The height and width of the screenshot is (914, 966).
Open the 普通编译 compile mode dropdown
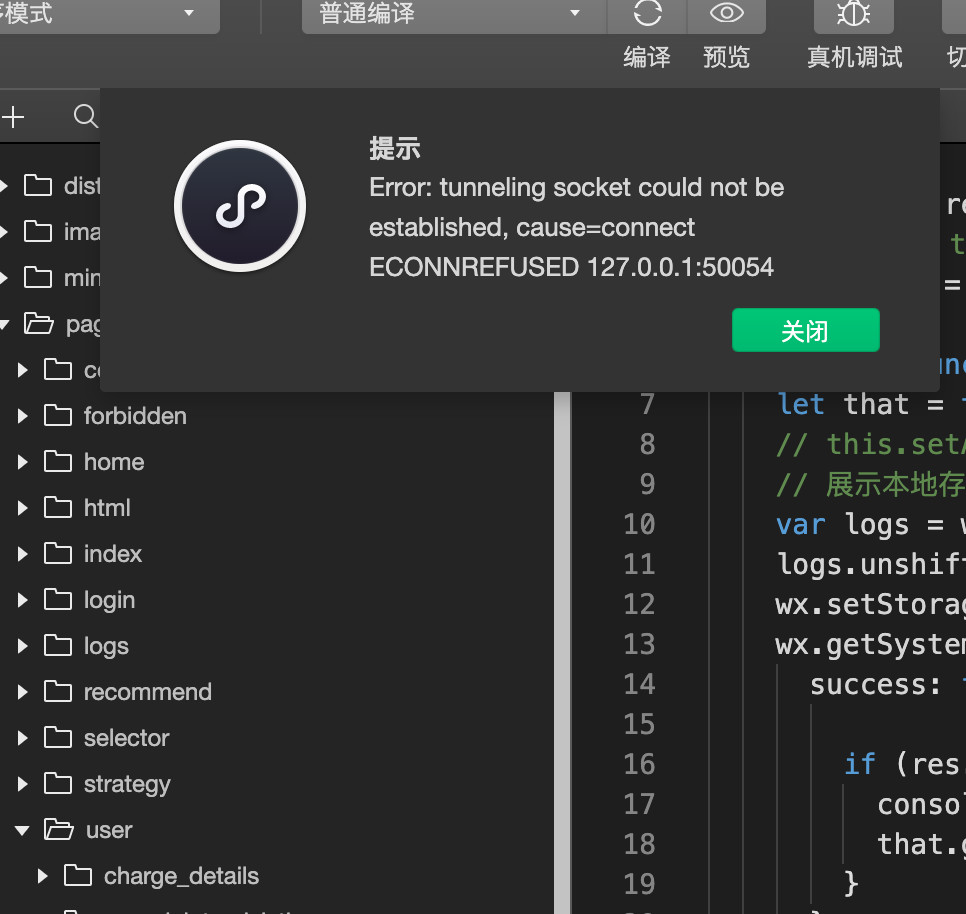[x=453, y=14]
